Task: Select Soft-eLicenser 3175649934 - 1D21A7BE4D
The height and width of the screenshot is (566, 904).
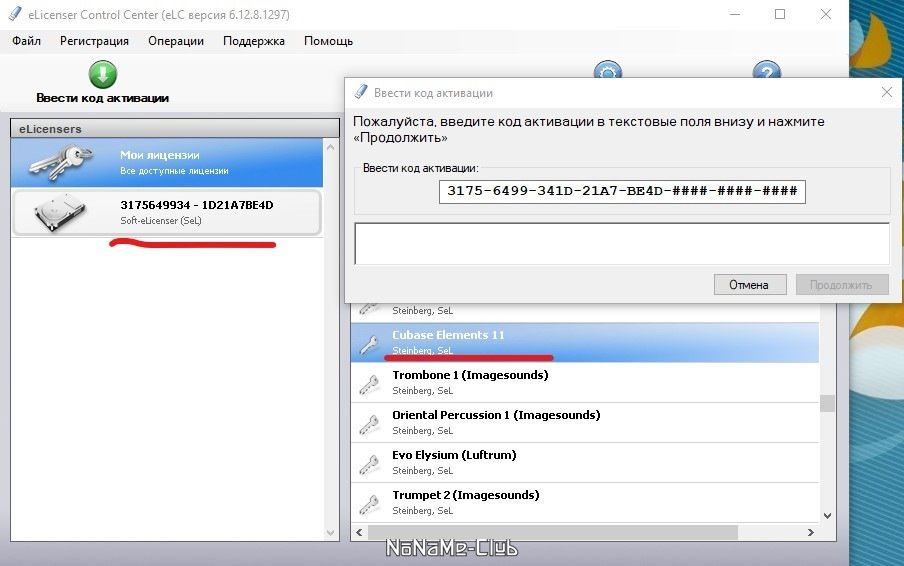Action: click(x=167, y=212)
